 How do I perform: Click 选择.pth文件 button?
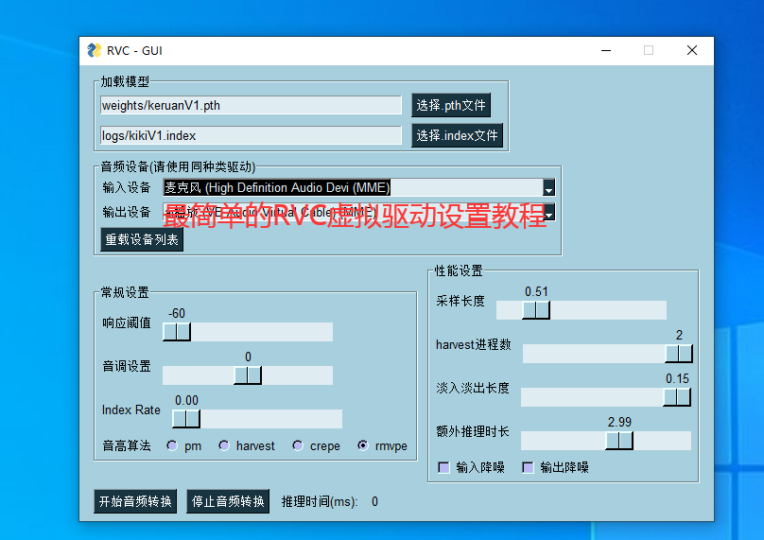(x=450, y=105)
